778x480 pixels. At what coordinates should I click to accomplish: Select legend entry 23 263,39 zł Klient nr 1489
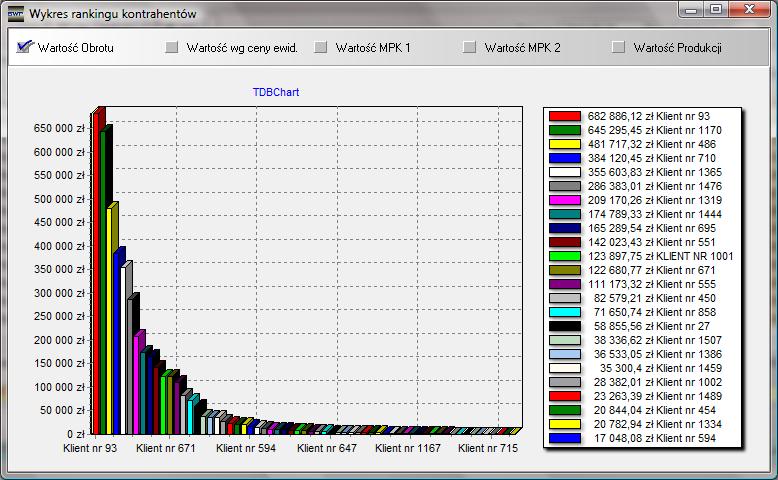pos(657,396)
